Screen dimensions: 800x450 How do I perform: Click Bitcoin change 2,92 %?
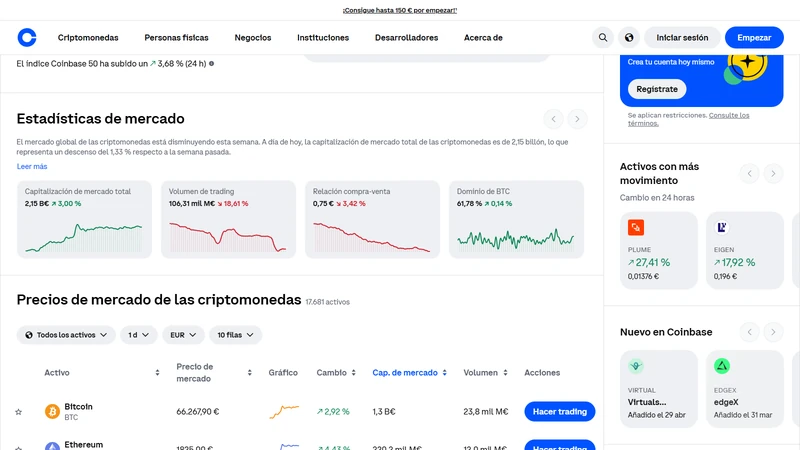click(333, 412)
